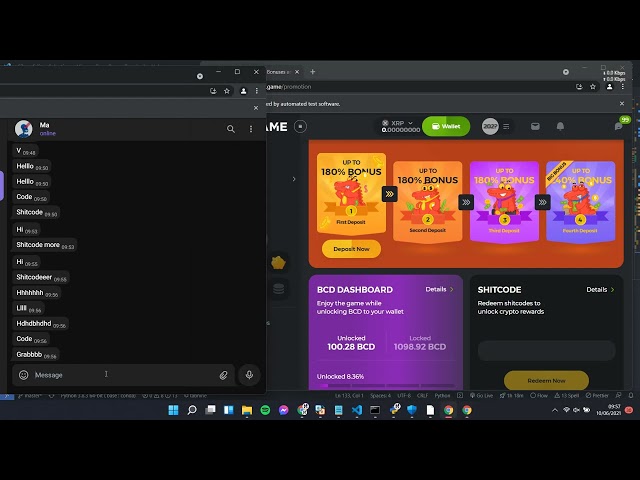This screenshot has width=640, height=480.
Task: Show hidden system tray icons chevron
Action: 555,410
